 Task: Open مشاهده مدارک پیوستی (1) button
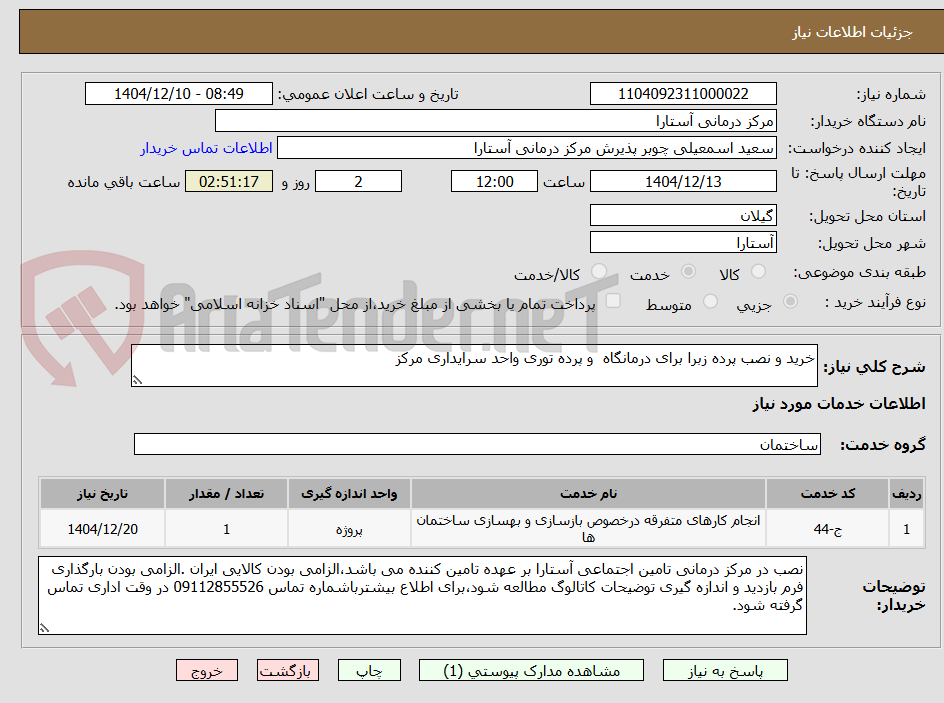[531, 670]
